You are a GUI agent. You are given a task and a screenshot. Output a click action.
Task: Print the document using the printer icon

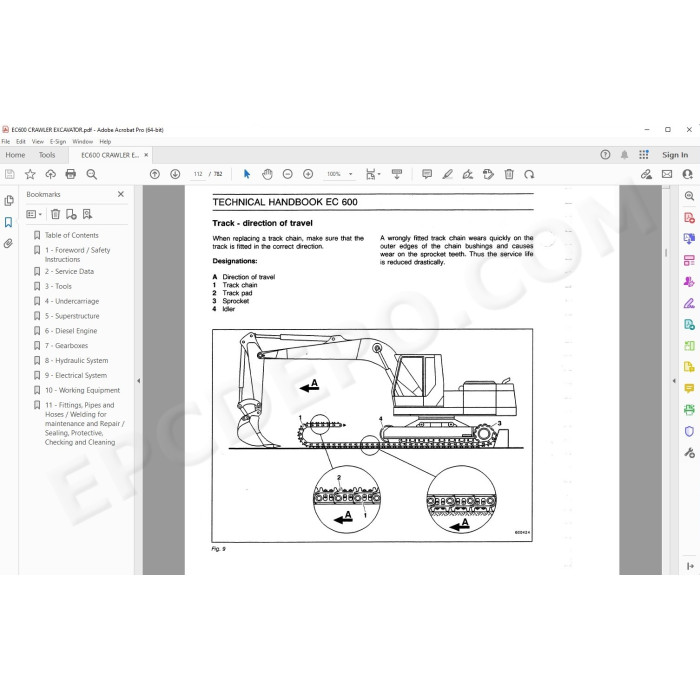(71, 174)
